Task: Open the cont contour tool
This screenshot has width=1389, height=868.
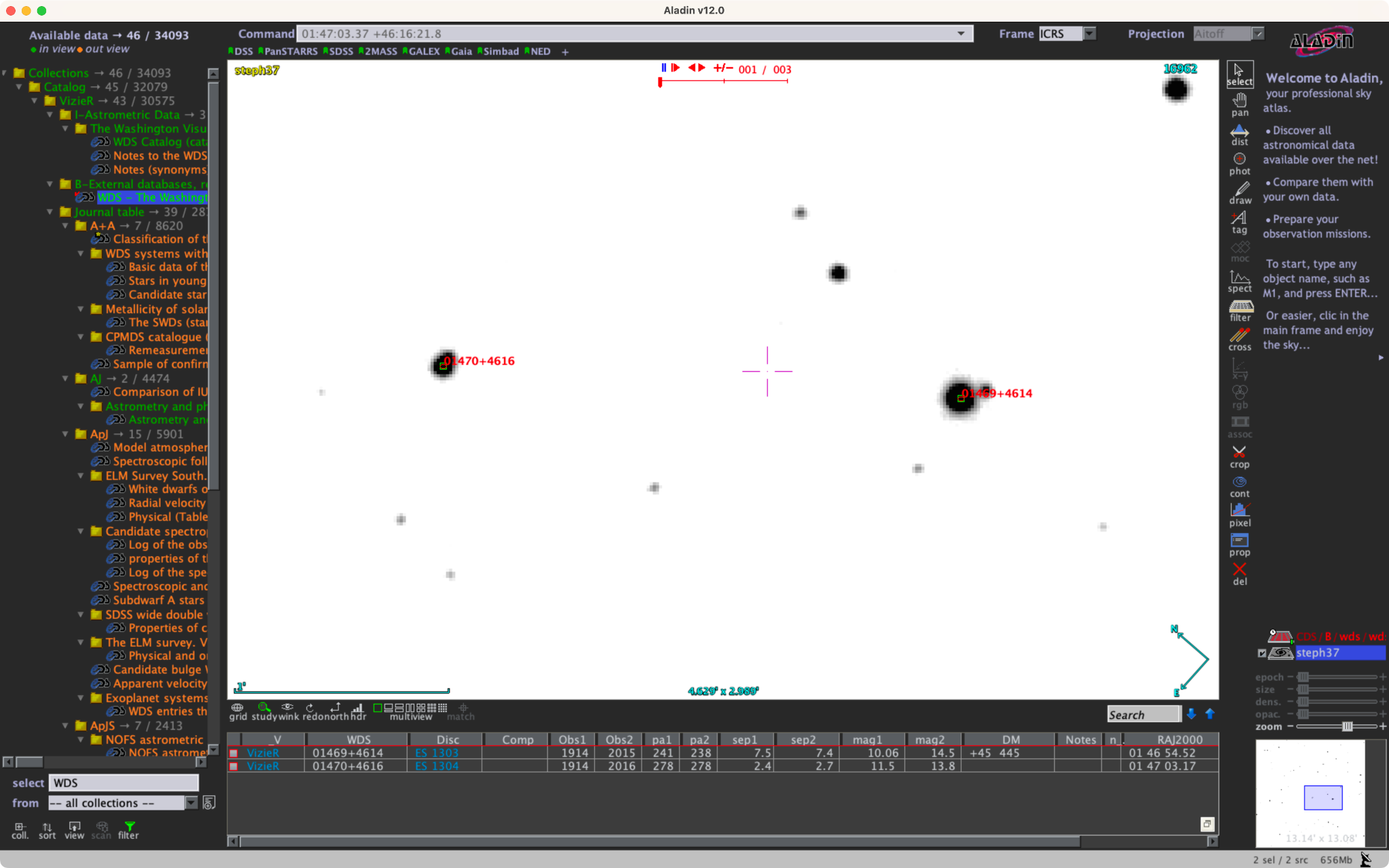Action: tap(1239, 486)
